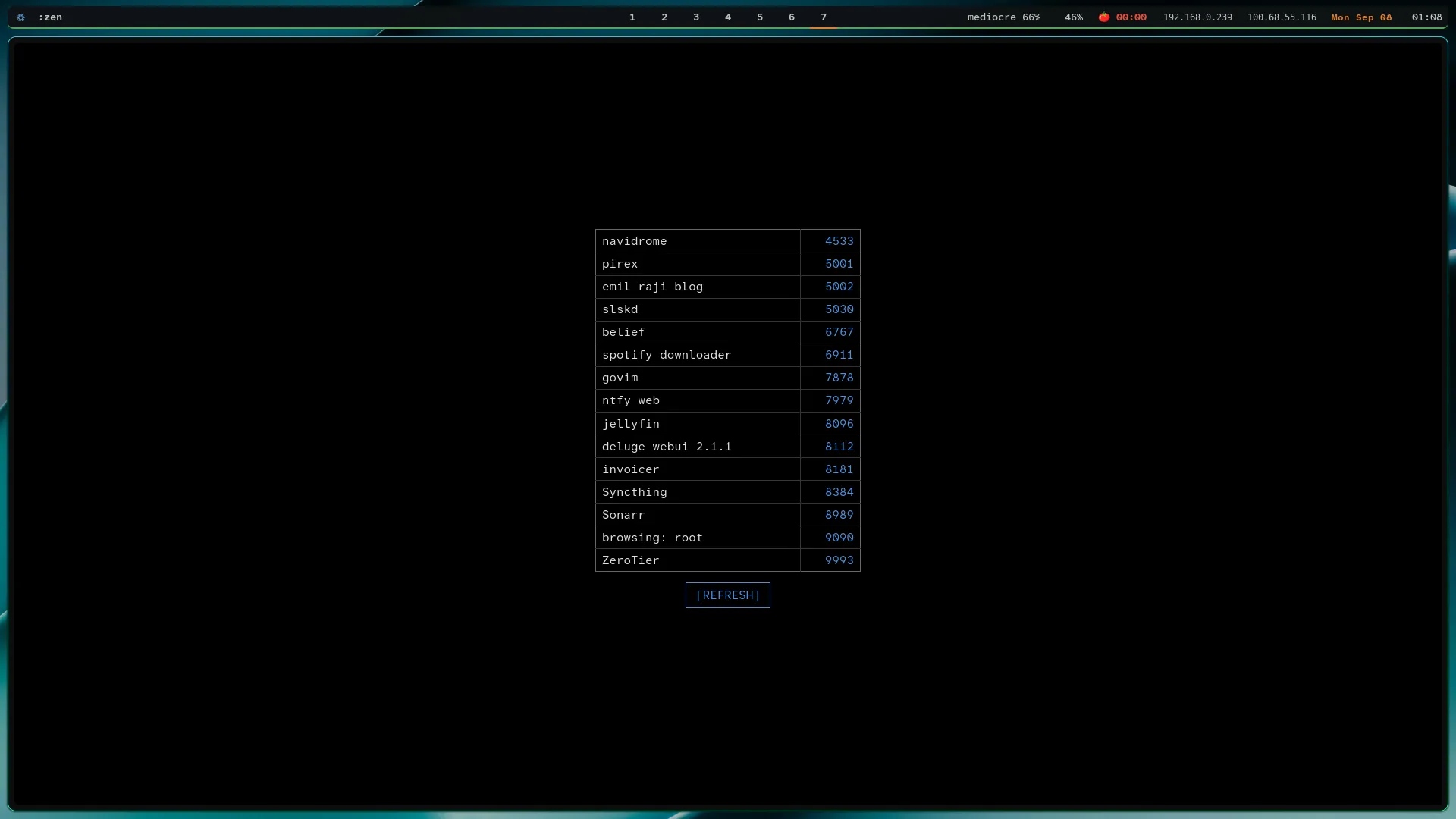Screen dimensions: 1456x819
Task: Open port 6911 for spotify downloader
Action: coord(839,355)
